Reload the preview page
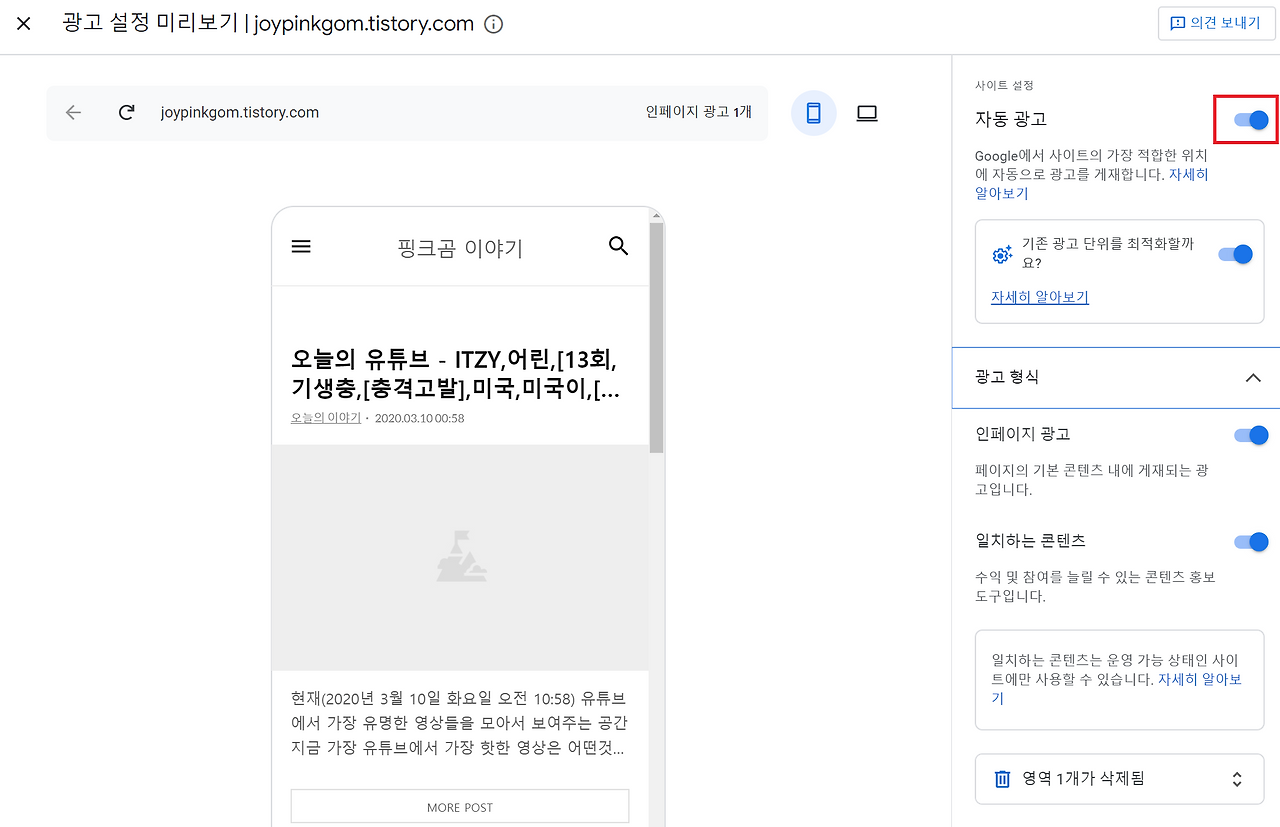Screen dimensions: 1280x827 coord(126,113)
